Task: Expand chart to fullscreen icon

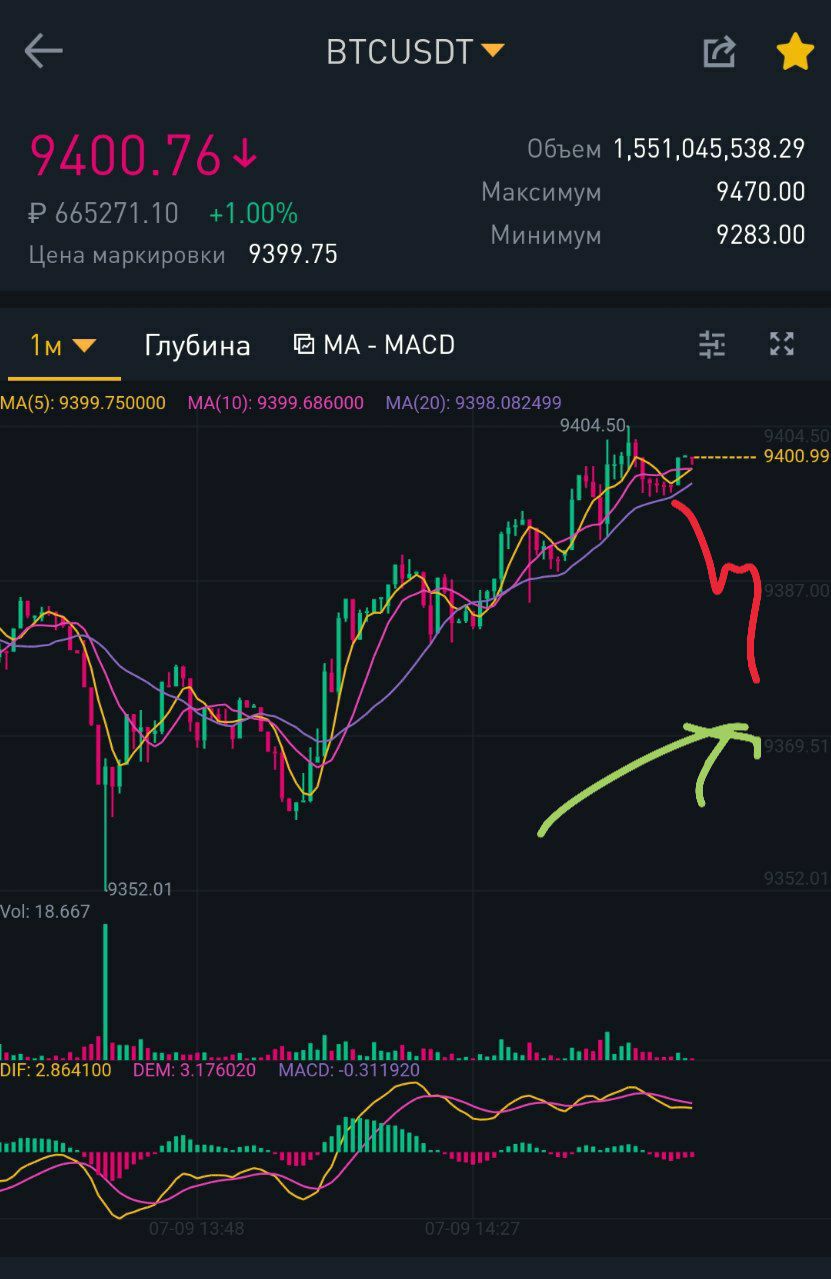Action: coord(782,344)
